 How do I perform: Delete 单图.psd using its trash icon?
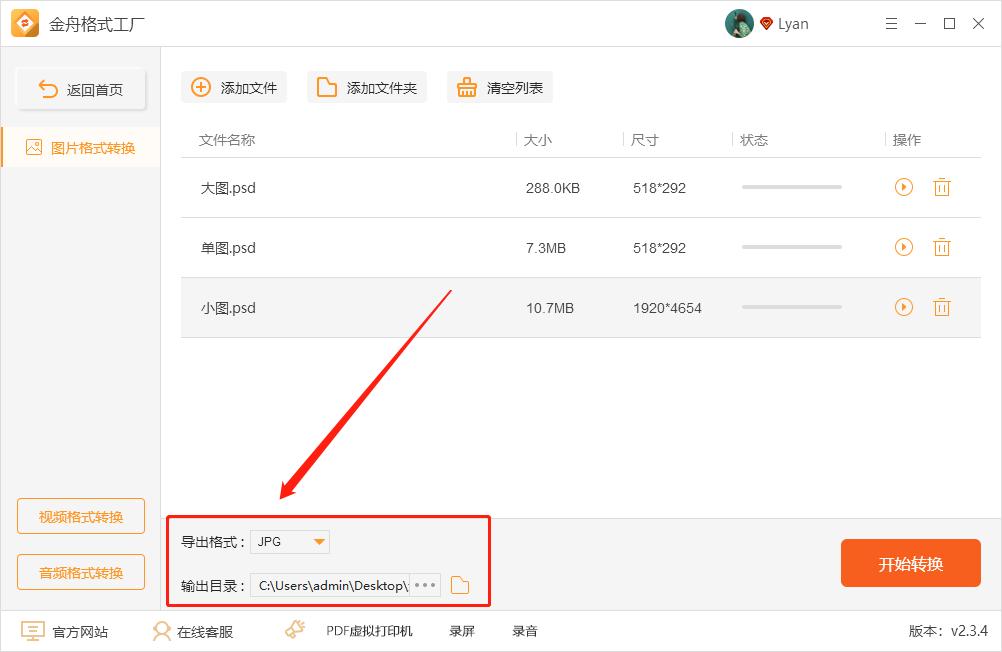coord(941,247)
